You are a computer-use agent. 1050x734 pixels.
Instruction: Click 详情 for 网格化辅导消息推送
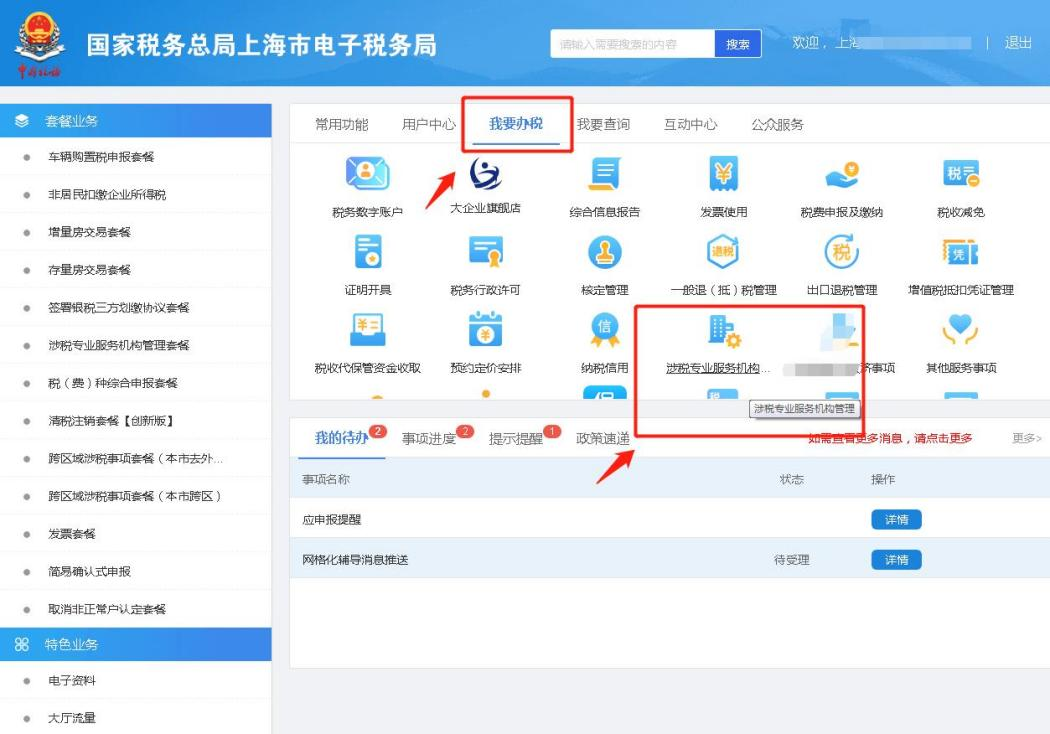click(x=896, y=560)
